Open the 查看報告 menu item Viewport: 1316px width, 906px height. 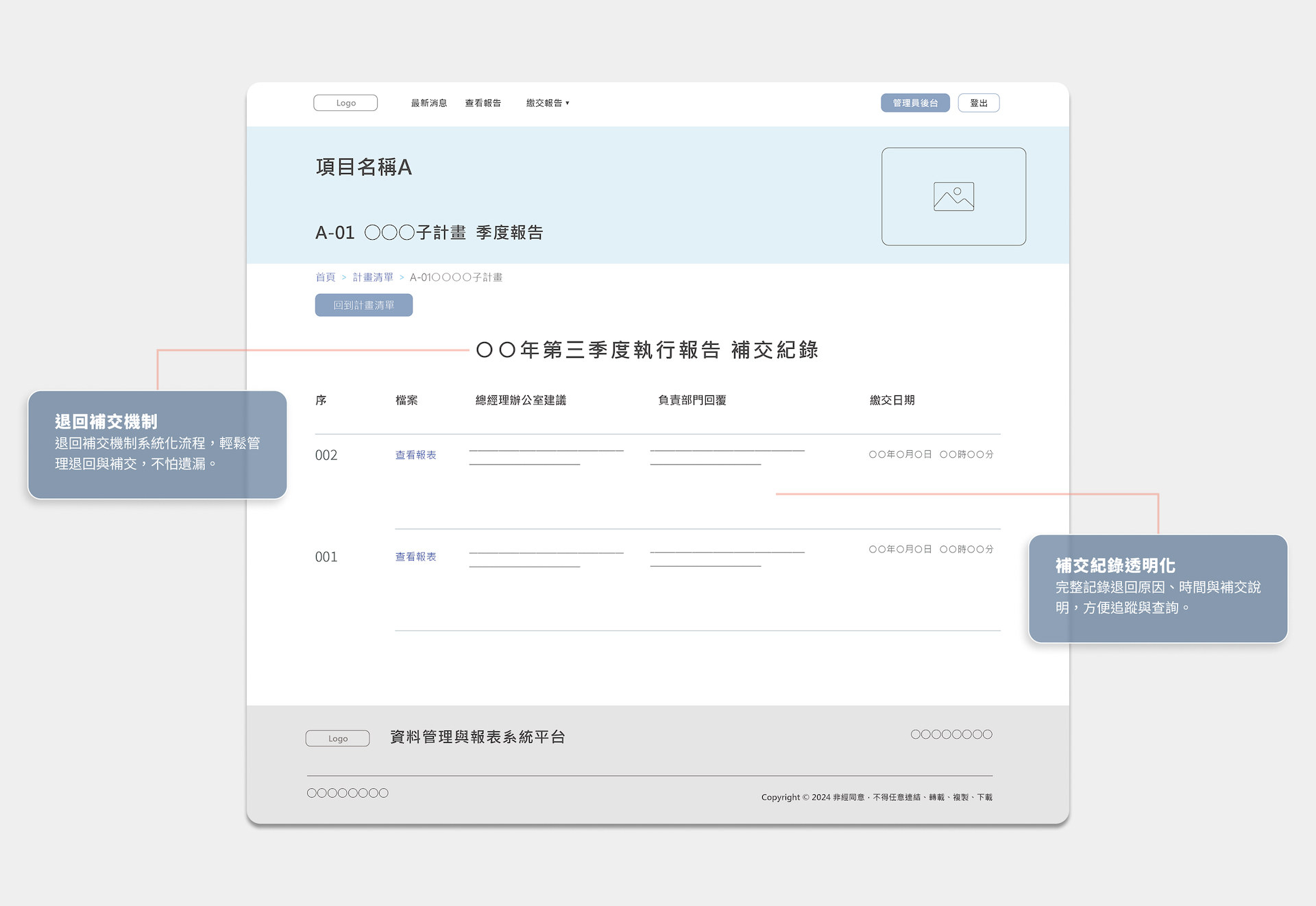(x=483, y=103)
